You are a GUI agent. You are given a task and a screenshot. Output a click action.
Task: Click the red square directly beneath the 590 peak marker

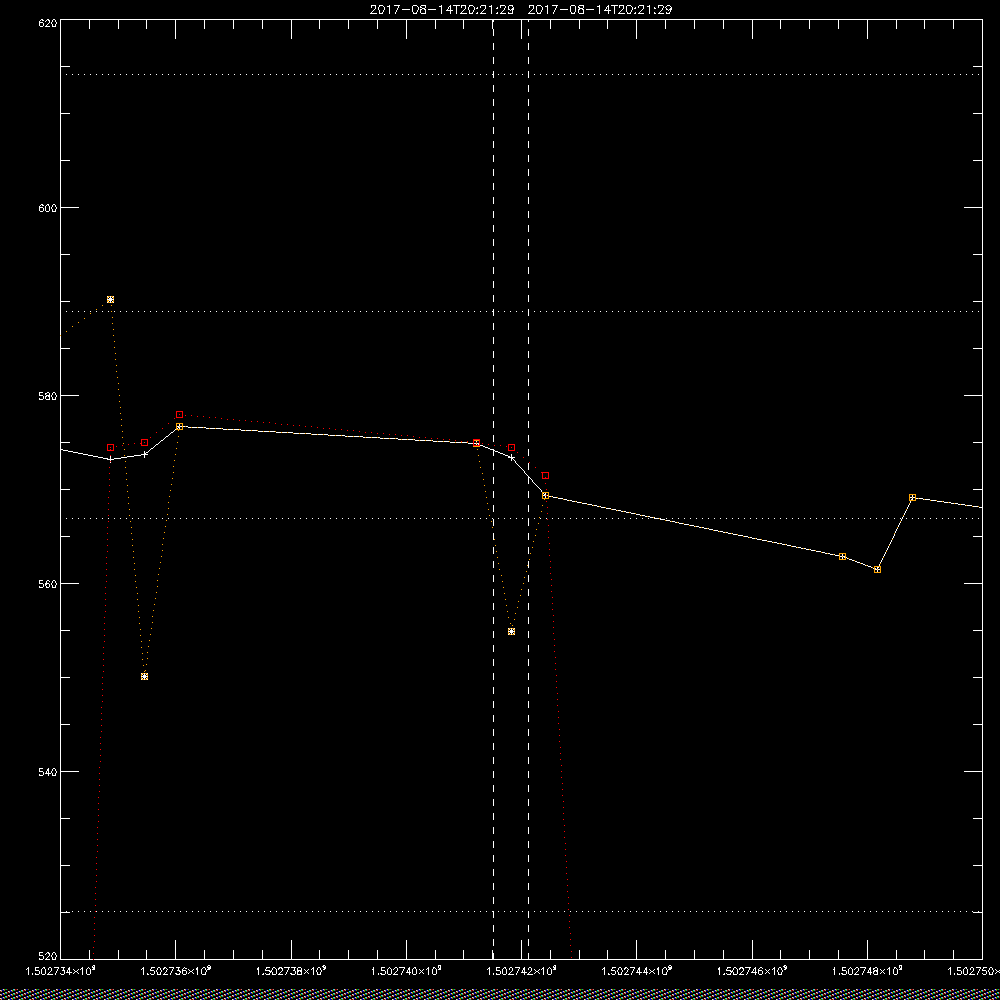pos(110,448)
